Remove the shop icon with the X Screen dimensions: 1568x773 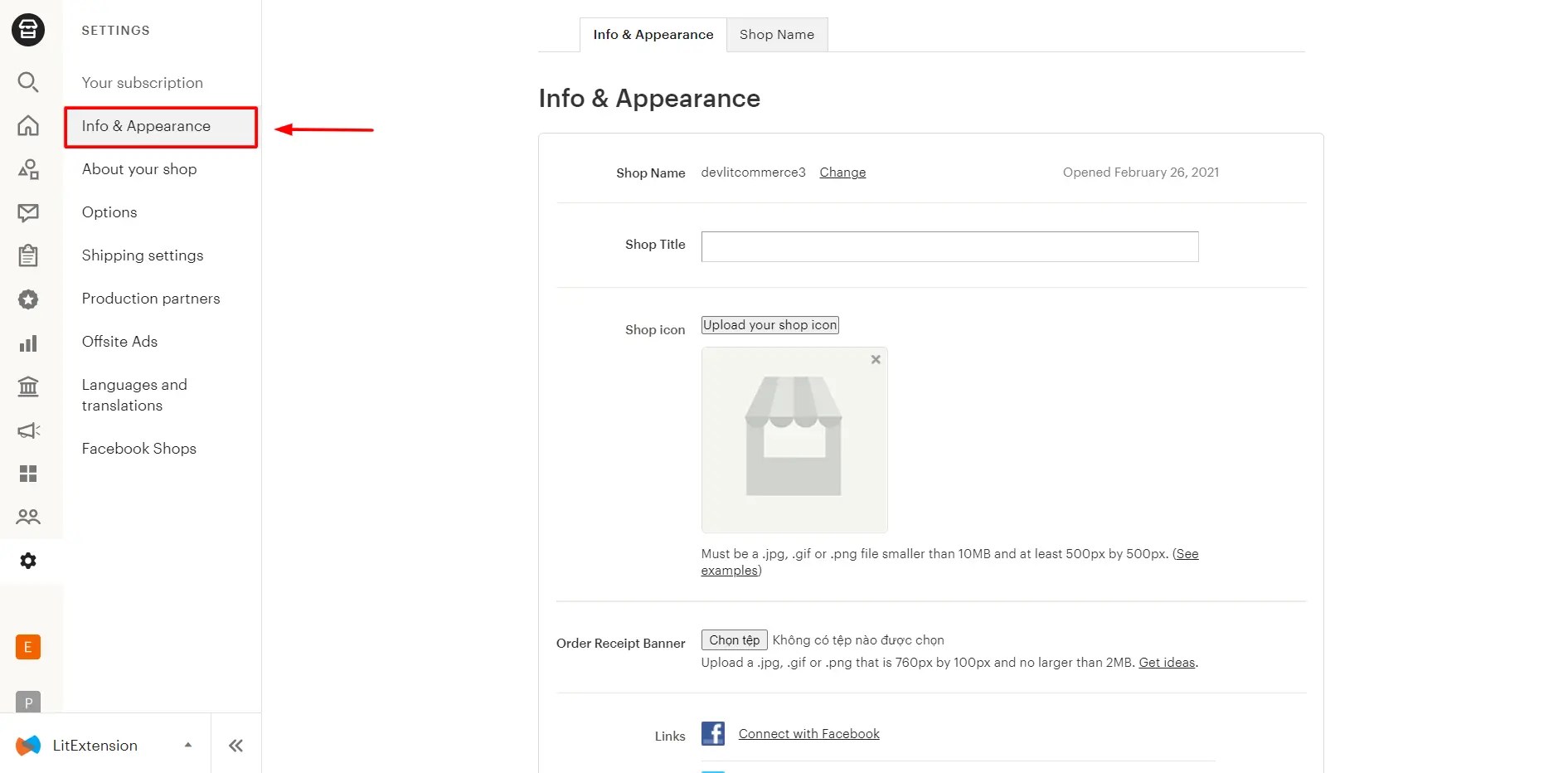pos(875,359)
